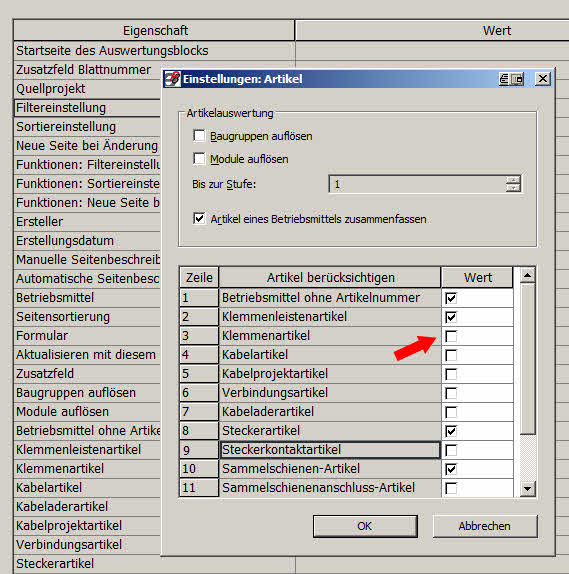Image resolution: width=569 pixels, height=574 pixels.
Task: Enable Baugruppen auflösen checkbox
Action: pos(199,136)
